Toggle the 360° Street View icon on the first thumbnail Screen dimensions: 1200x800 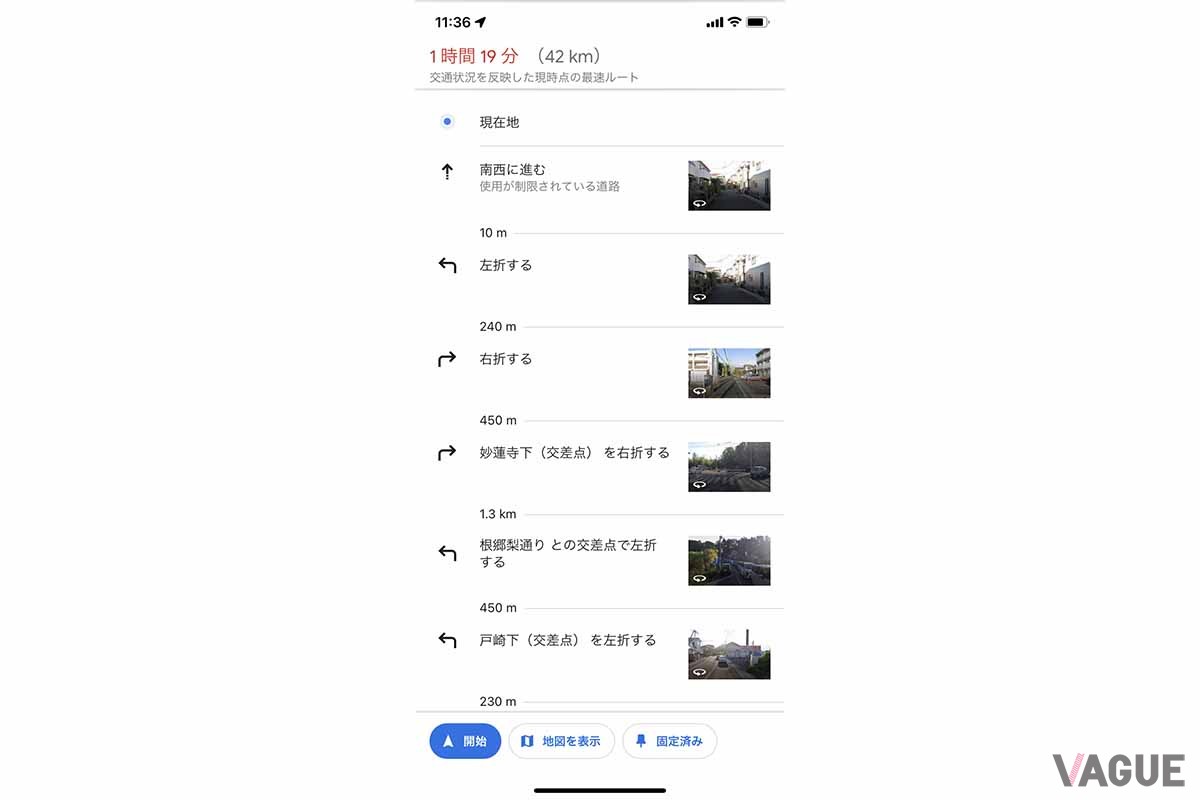(698, 203)
